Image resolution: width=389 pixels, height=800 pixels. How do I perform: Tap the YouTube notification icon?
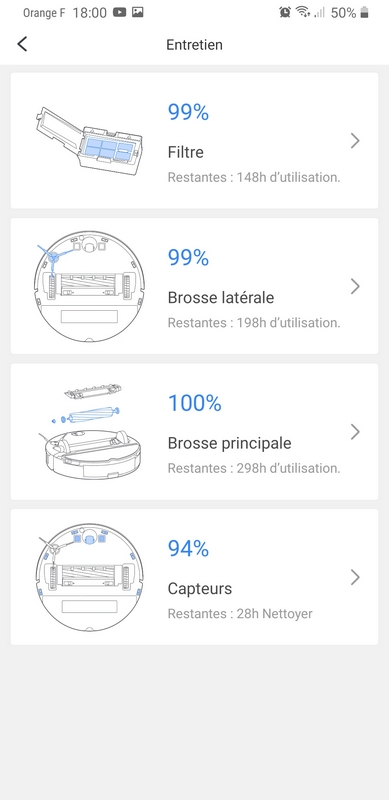[x=119, y=13]
